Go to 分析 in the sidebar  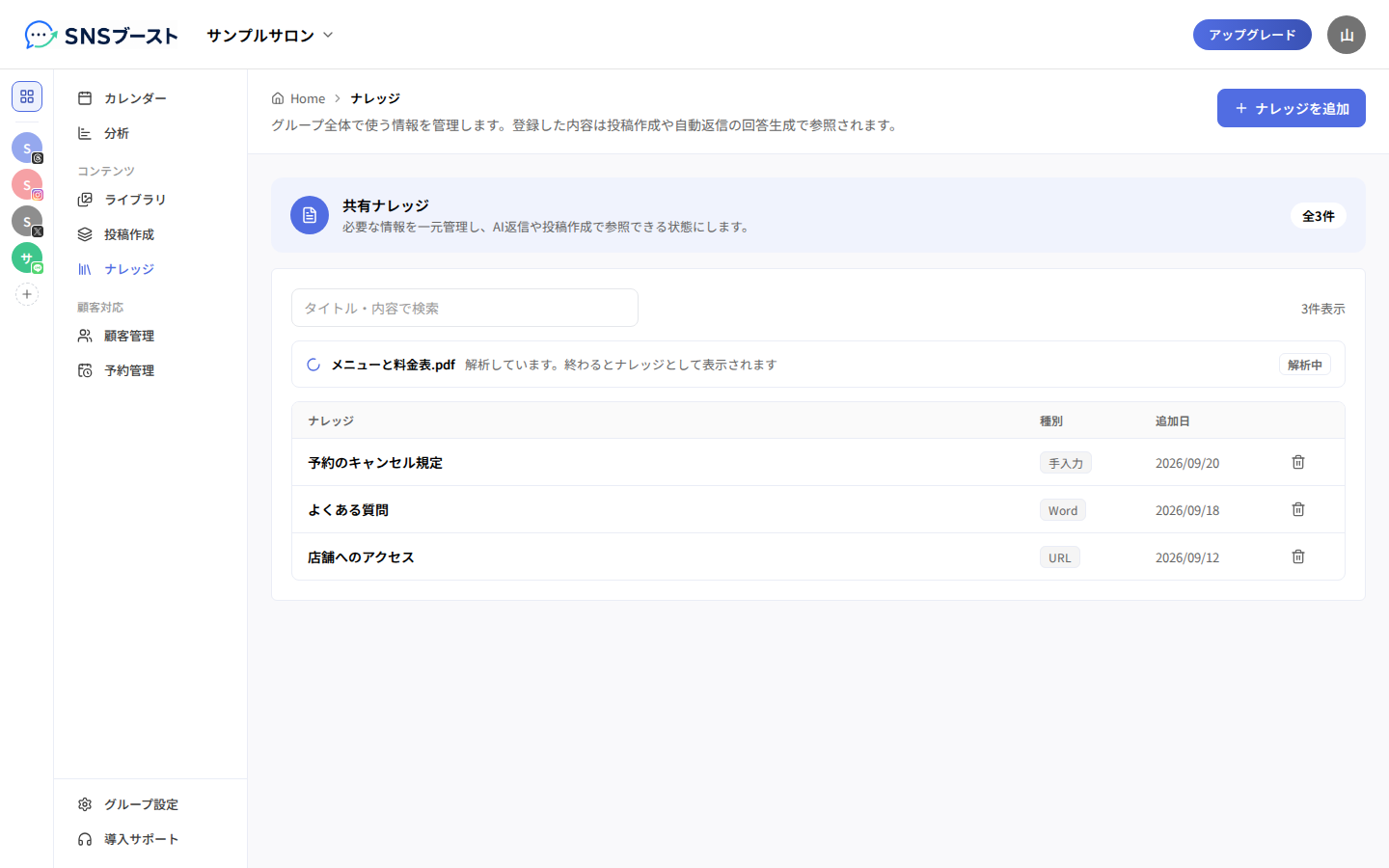150,133
